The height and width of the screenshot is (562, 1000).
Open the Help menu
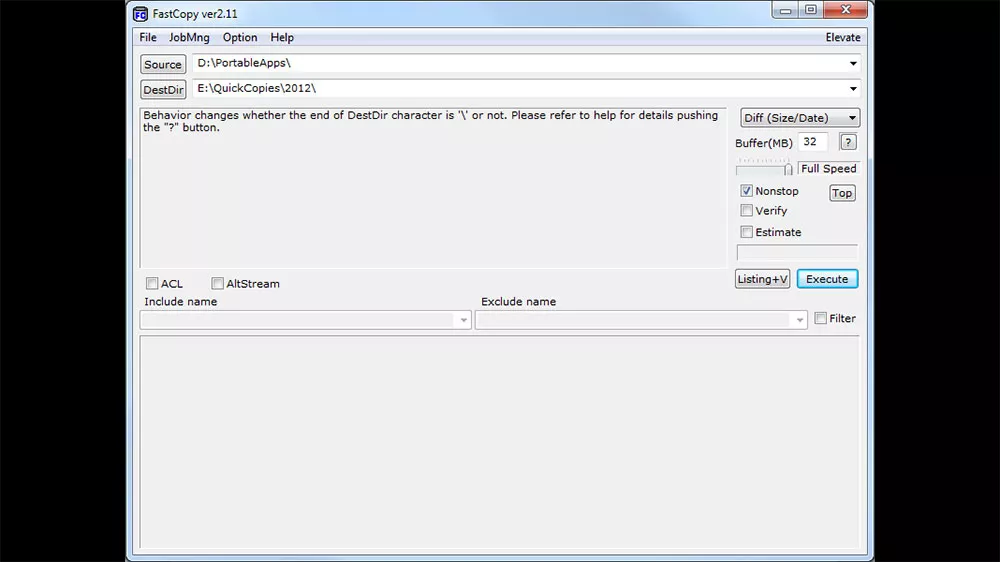coord(282,38)
